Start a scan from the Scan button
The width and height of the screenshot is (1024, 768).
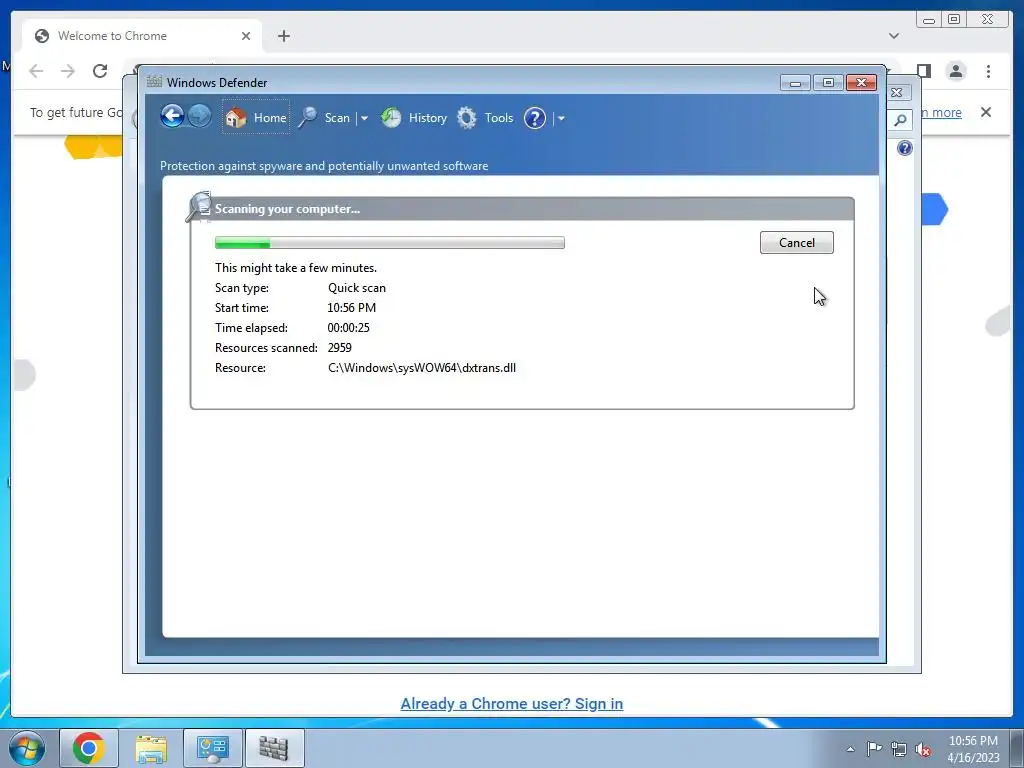coord(325,118)
